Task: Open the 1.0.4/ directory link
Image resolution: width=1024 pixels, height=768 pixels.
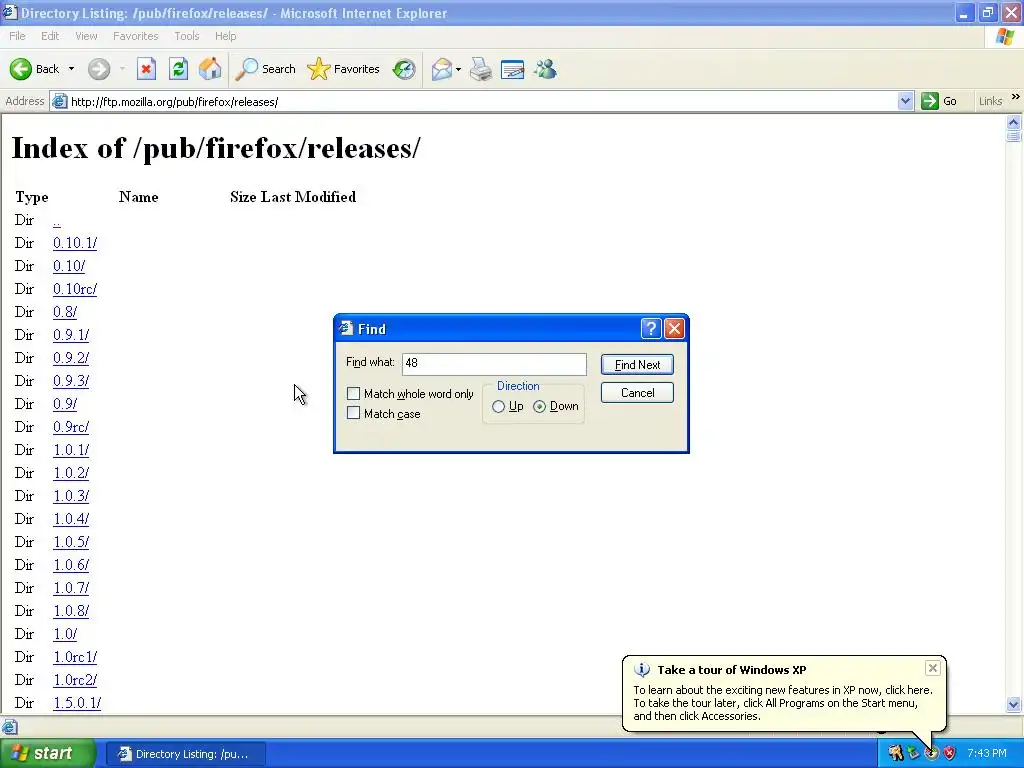Action: click(x=71, y=519)
